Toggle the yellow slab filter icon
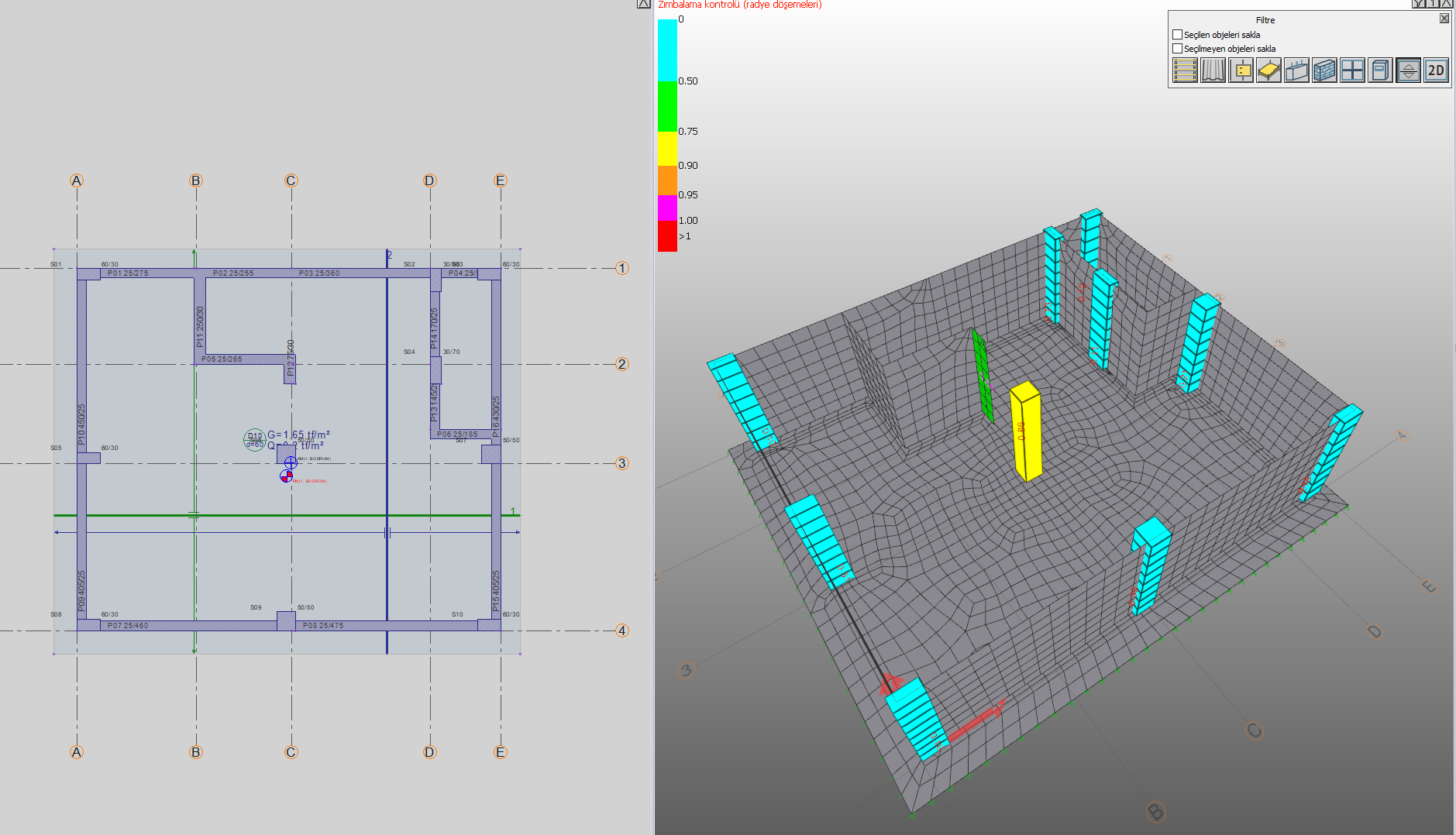Screen dimensions: 1456x835 [x=1268, y=70]
